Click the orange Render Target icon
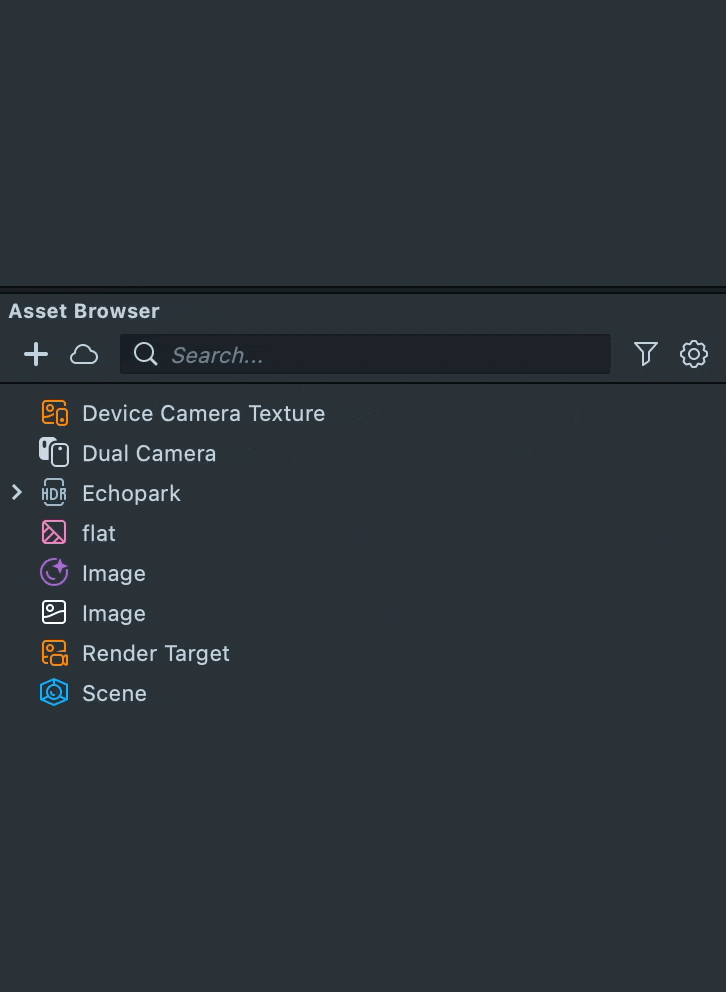This screenshot has width=726, height=992. (x=54, y=653)
